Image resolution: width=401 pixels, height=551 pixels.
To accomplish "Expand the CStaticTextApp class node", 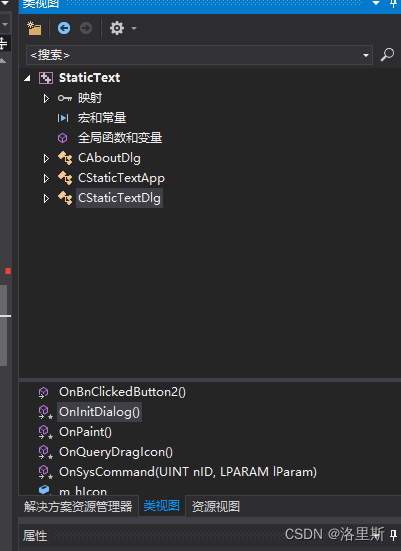I will pyautogui.click(x=46, y=179).
